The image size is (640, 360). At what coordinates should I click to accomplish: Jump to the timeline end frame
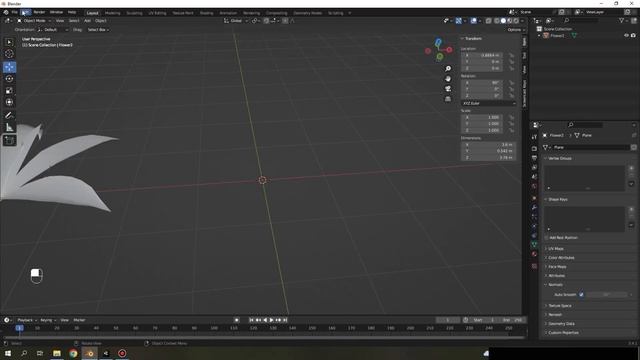(285, 320)
